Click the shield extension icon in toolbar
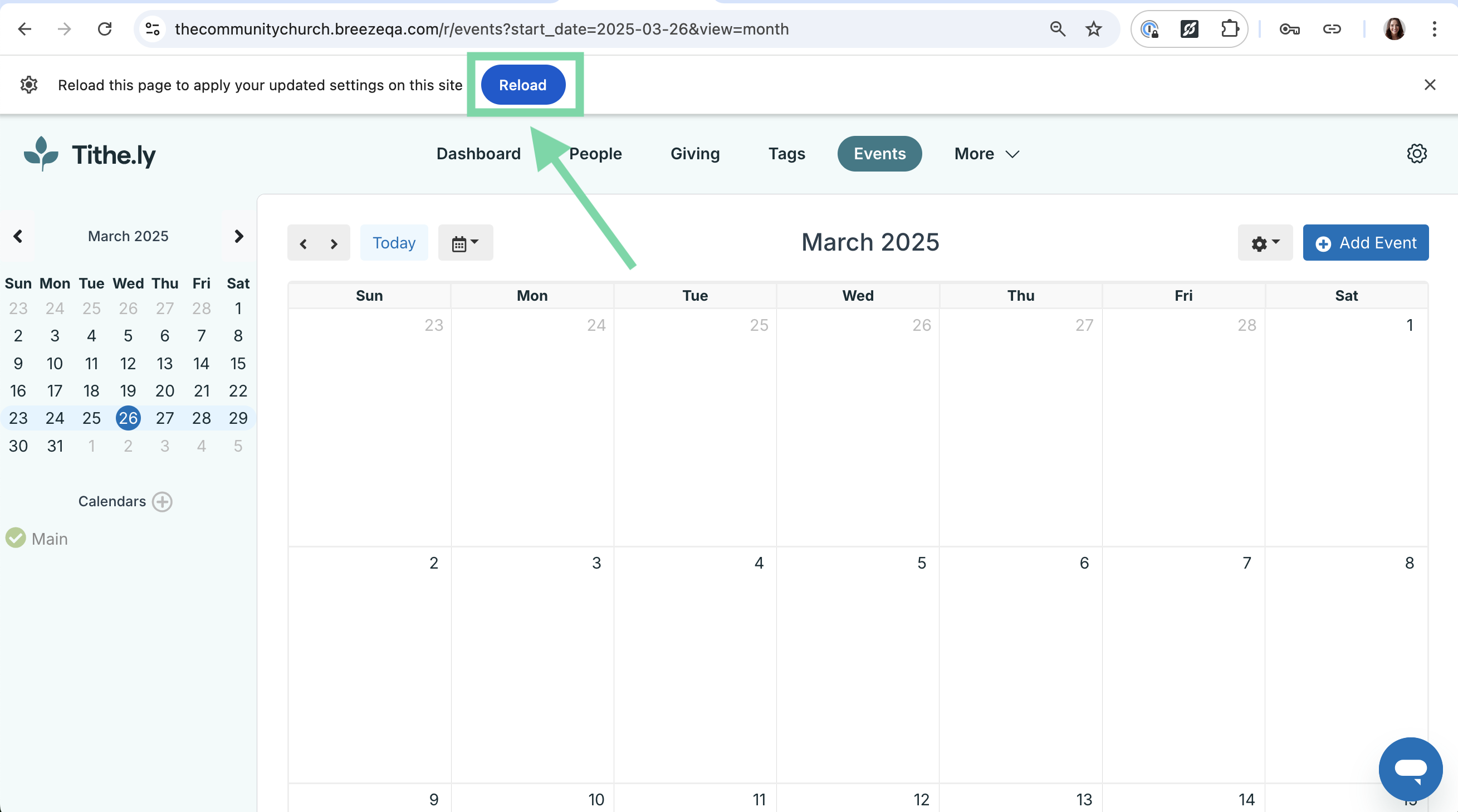 pyautogui.click(x=1149, y=29)
